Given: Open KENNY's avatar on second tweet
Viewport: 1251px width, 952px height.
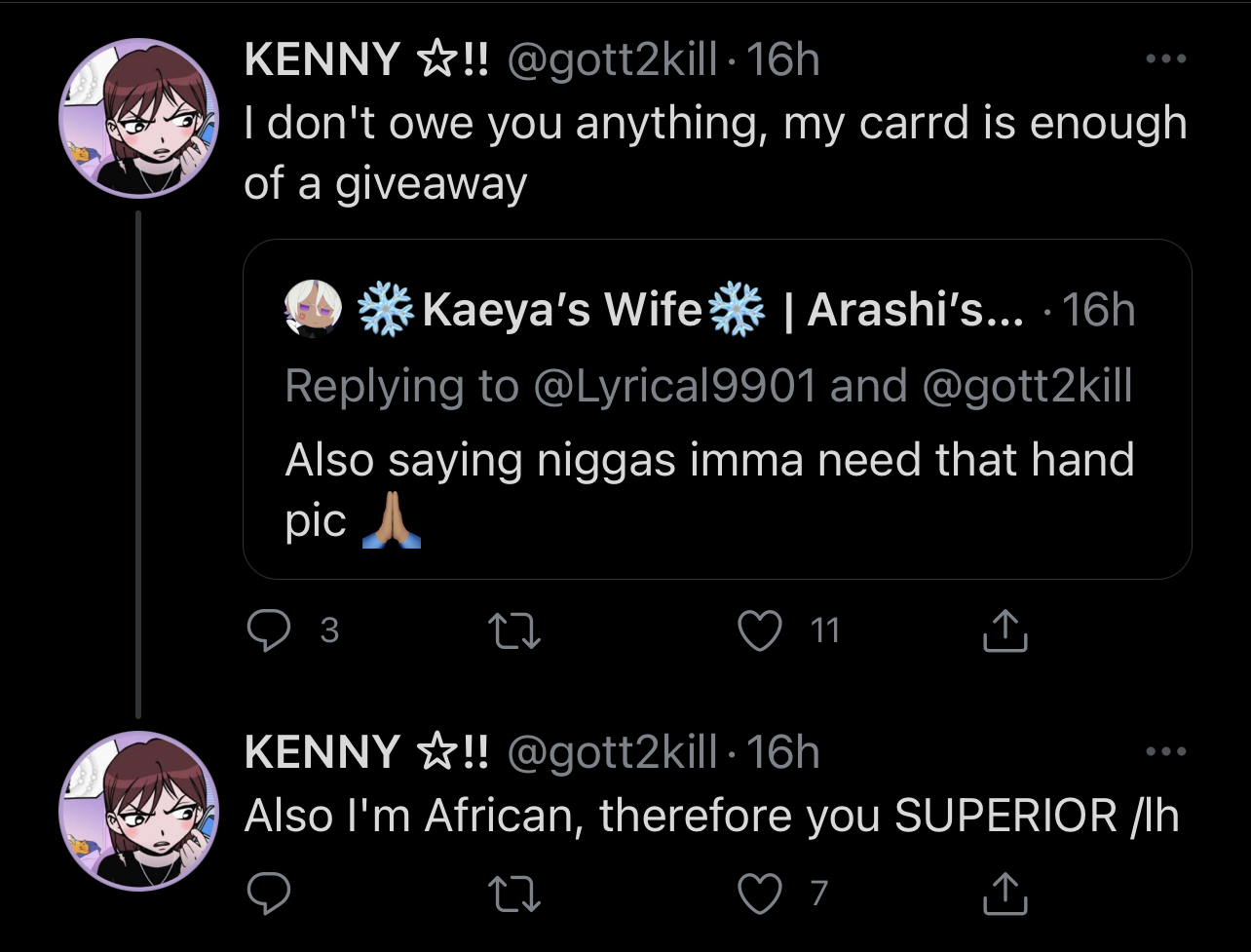Looking at the screenshot, I should [138, 809].
